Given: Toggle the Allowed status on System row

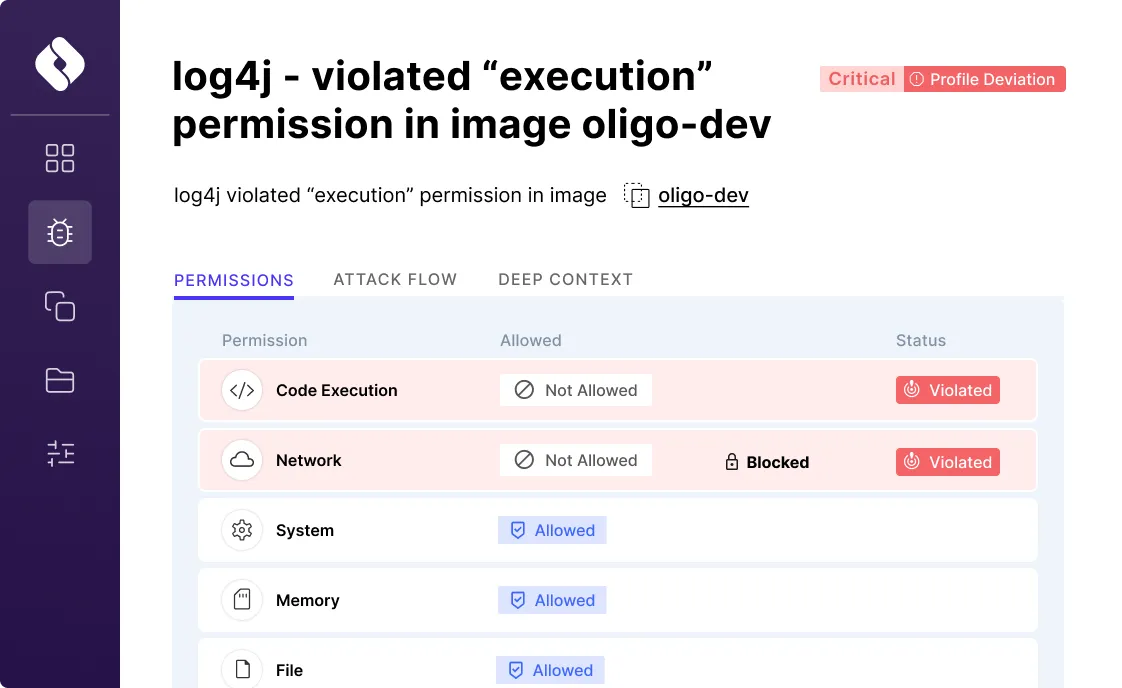Looking at the screenshot, I should 552,530.
